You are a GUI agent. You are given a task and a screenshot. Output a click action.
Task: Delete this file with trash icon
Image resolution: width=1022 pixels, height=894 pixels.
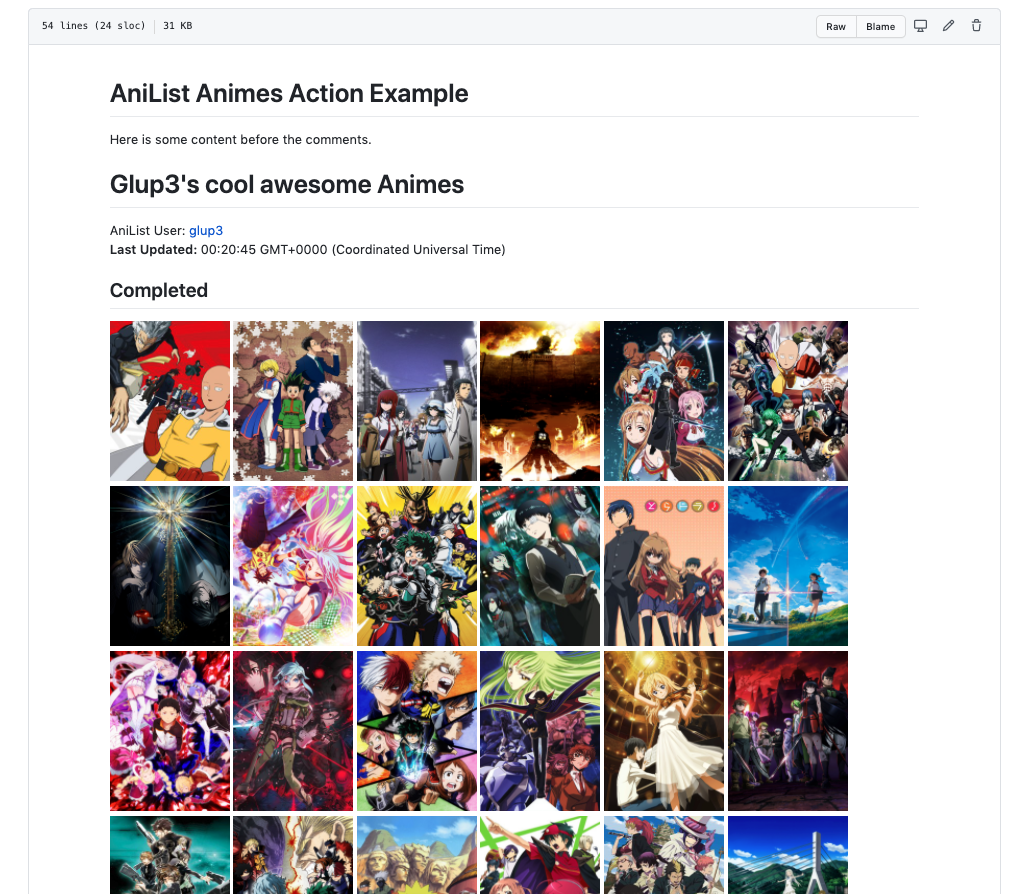(976, 26)
